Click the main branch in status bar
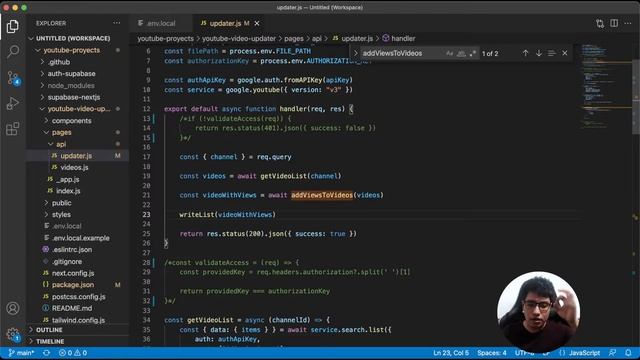Image resolution: width=640 pixels, height=360 pixels. (22, 353)
